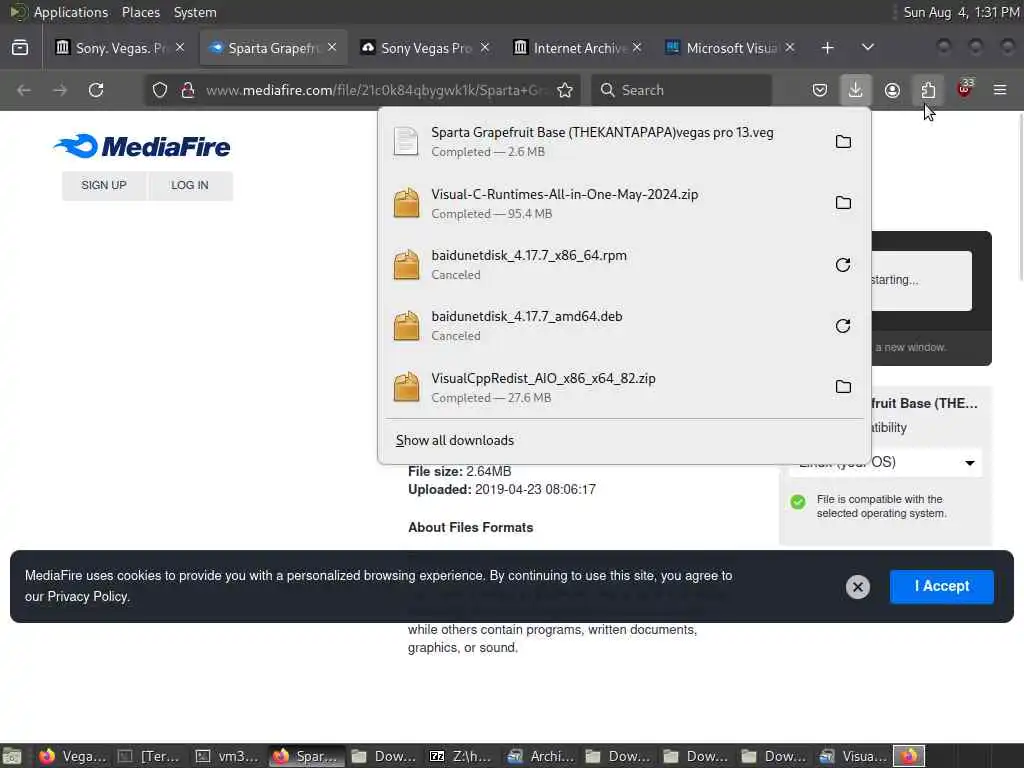This screenshot has width=1024, height=768.
Task: Open the [Ter... terminal in taskbar
Action: click(x=149, y=756)
